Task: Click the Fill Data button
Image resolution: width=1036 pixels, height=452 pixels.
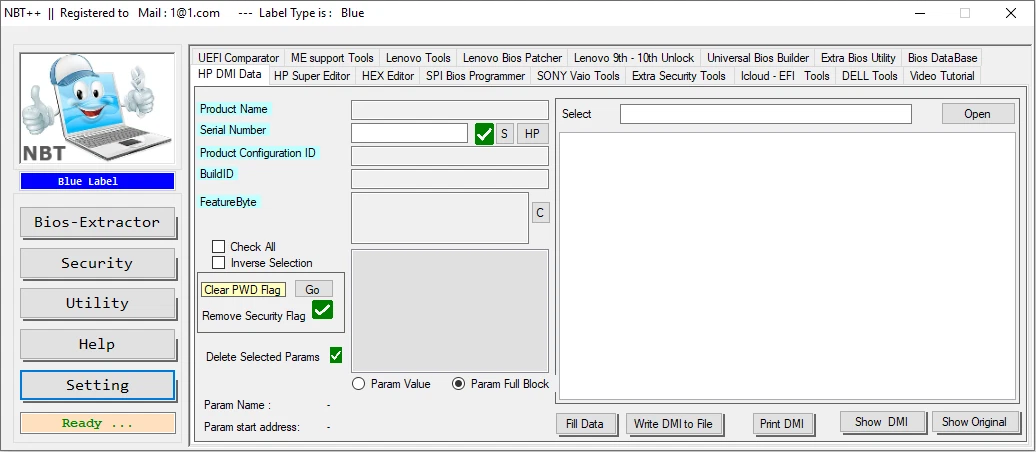Action: pyautogui.click(x=585, y=424)
